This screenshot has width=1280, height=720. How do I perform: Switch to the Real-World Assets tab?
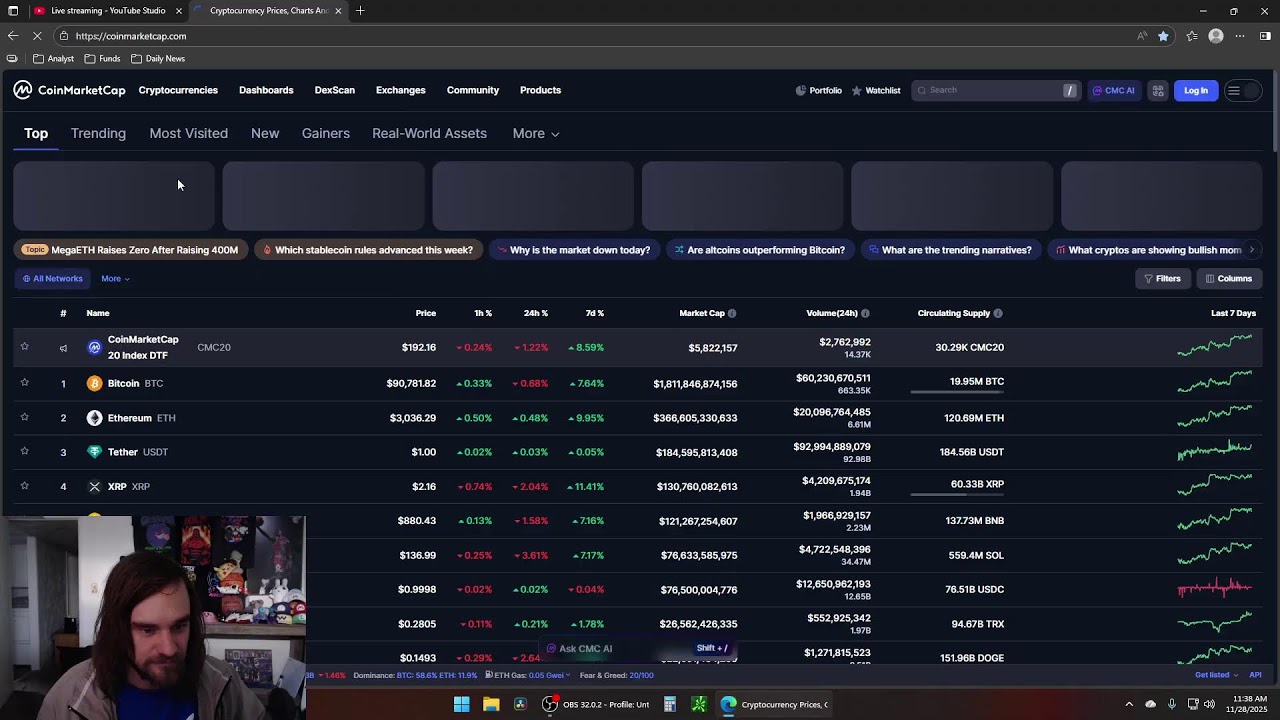point(429,133)
